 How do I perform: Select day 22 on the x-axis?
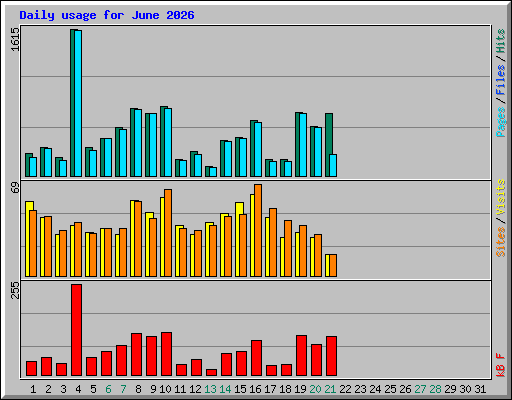pyautogui.click(x=345, y=389)
